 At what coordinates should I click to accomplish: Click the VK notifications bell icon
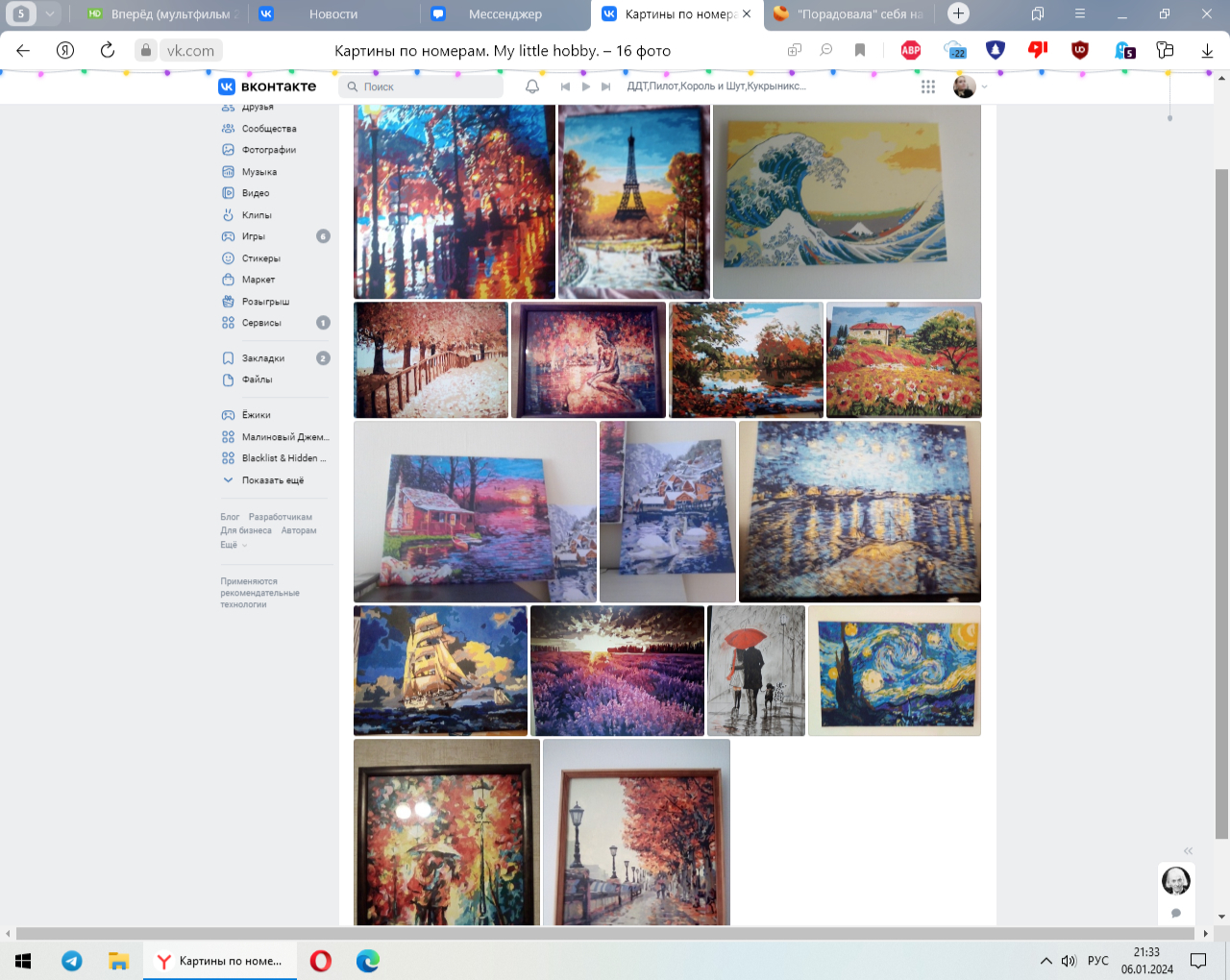pyautogui.click(x=532, y=86)
